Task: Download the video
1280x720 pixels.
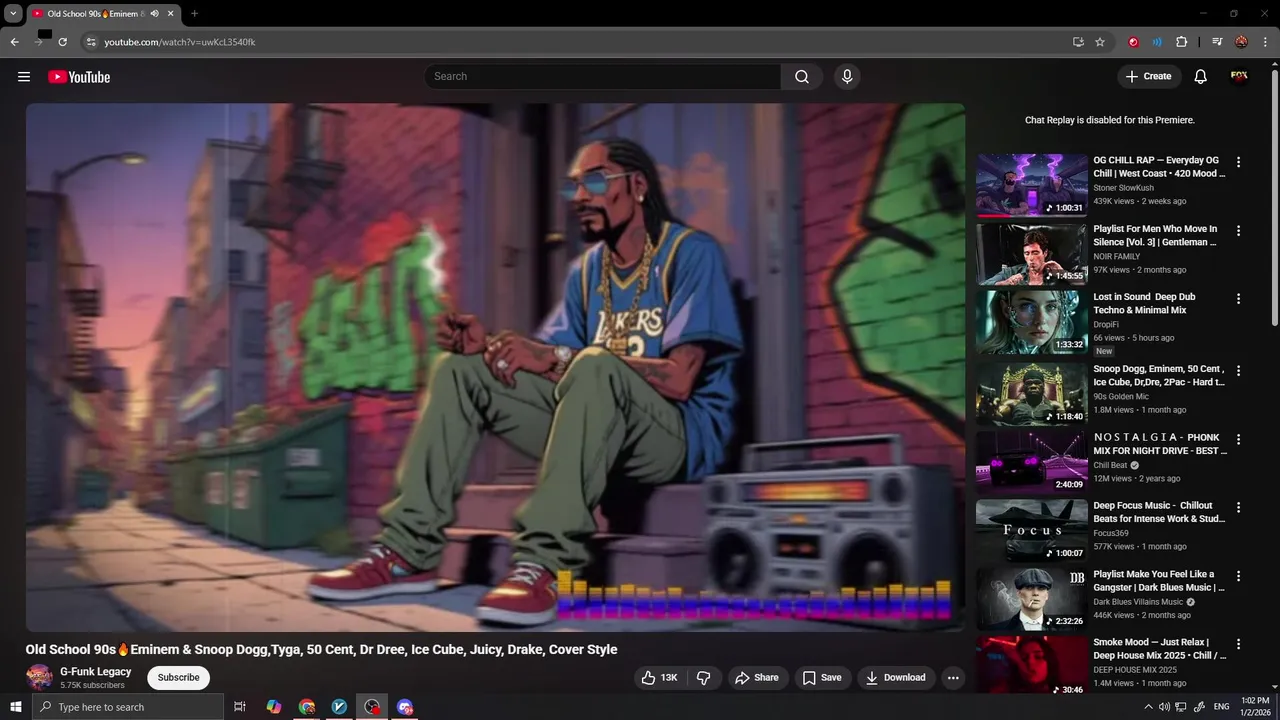Action: 896,678
